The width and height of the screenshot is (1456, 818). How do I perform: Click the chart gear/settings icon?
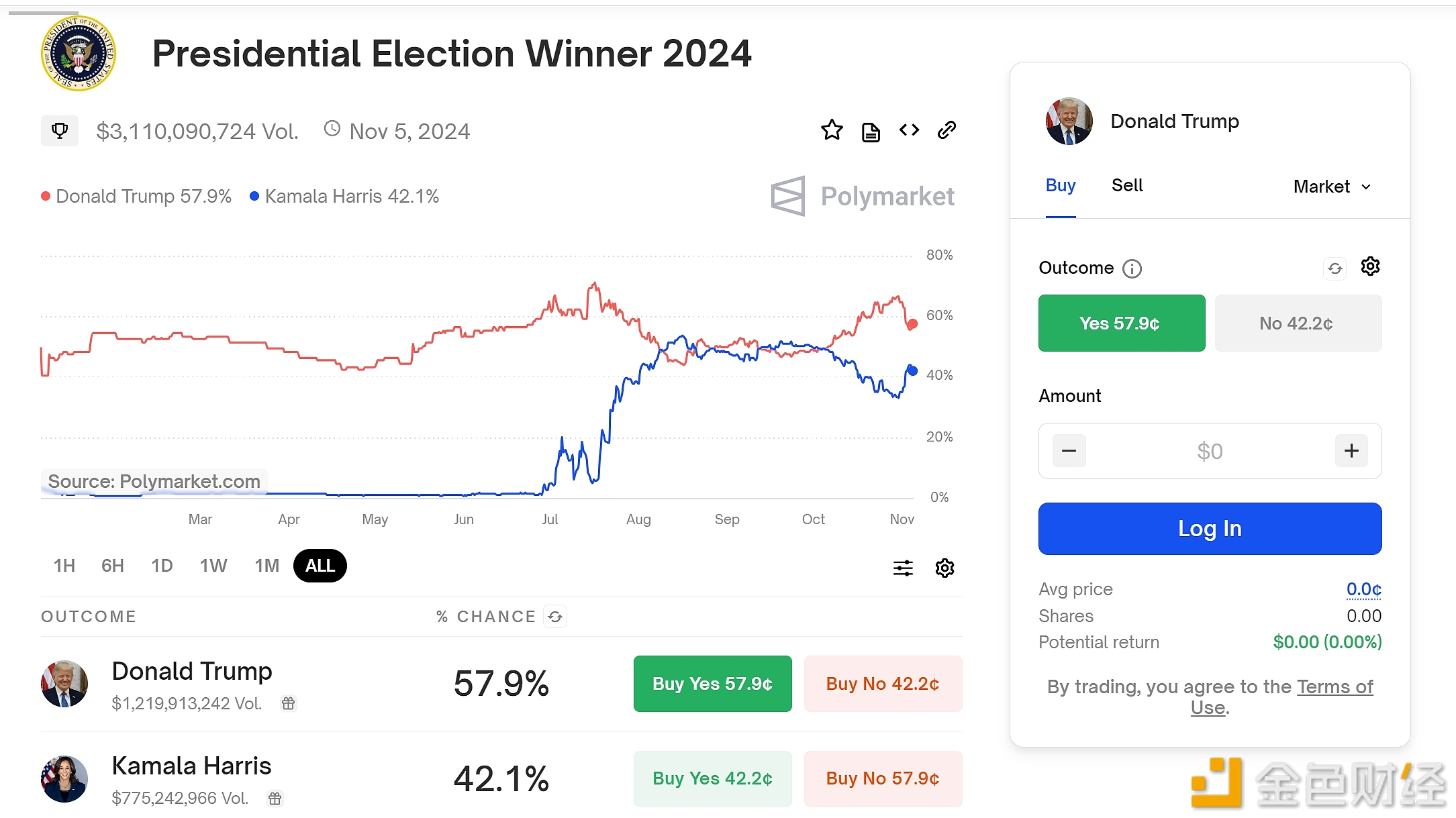tap(943, 568)
